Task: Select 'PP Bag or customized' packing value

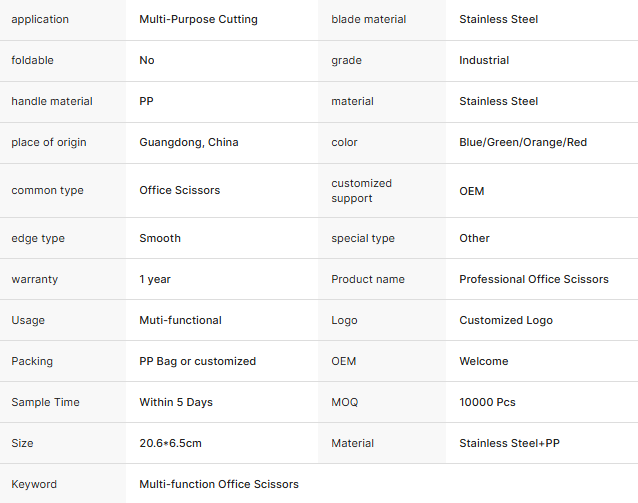Action: coord(197,361)
